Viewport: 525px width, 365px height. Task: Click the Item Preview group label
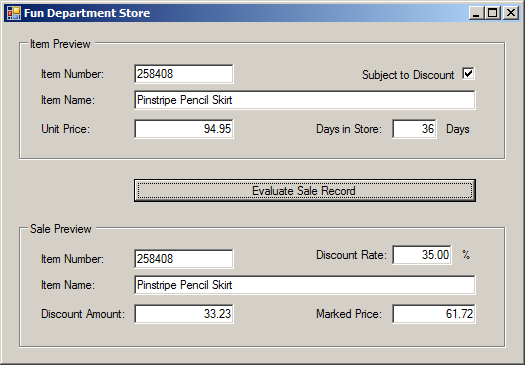coord(60,44)
